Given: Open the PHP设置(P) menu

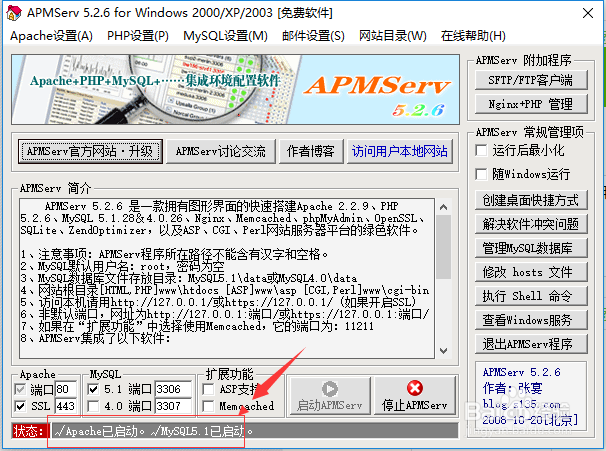Looking at the screenshot, I should coord(138,36).
